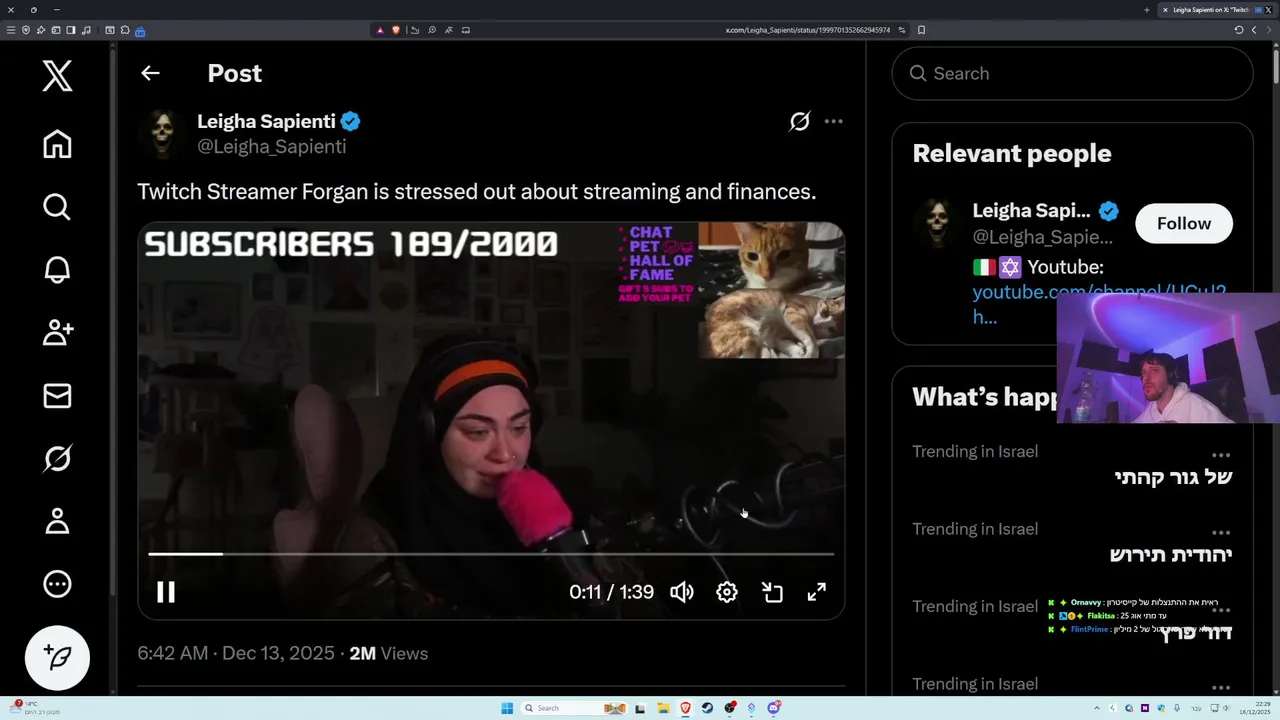1280x720 pixels.
Task: Bookmark this page
Action: point(921,30)
